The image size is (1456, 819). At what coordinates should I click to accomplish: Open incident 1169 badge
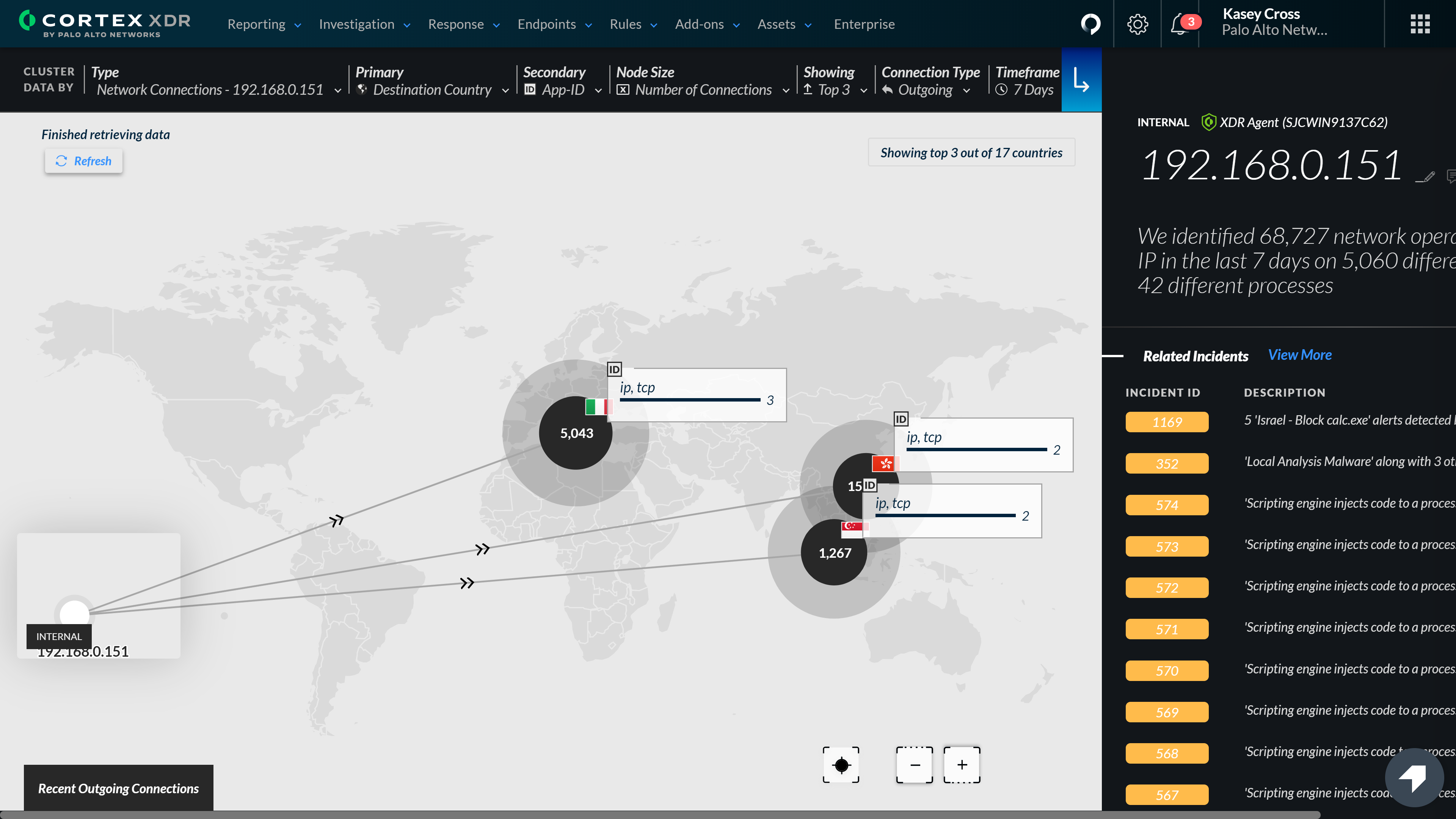point(1167,422)
